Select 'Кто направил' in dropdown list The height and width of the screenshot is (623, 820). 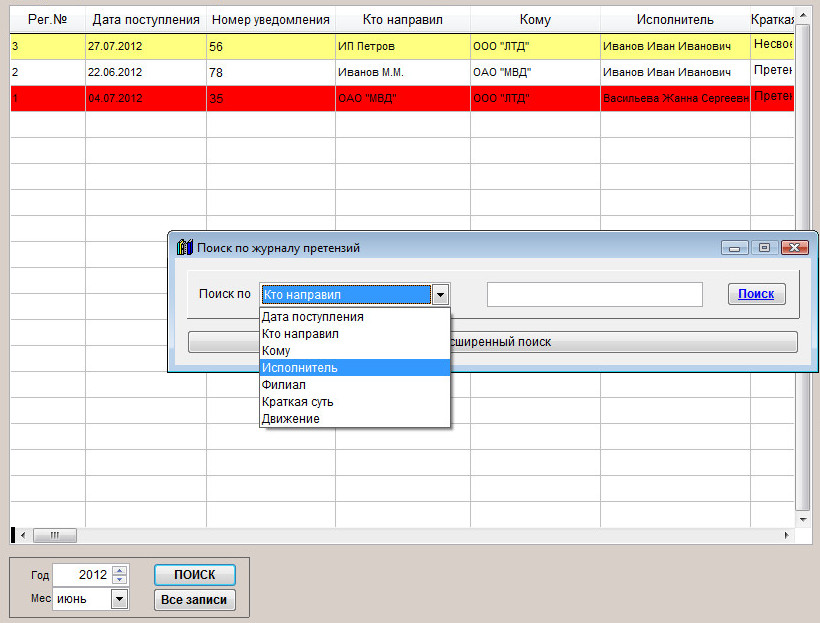(x=355, y=334)
